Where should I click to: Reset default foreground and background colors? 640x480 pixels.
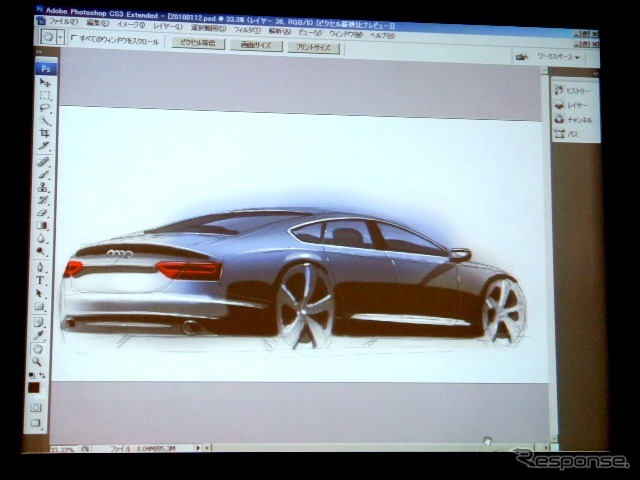31,375
